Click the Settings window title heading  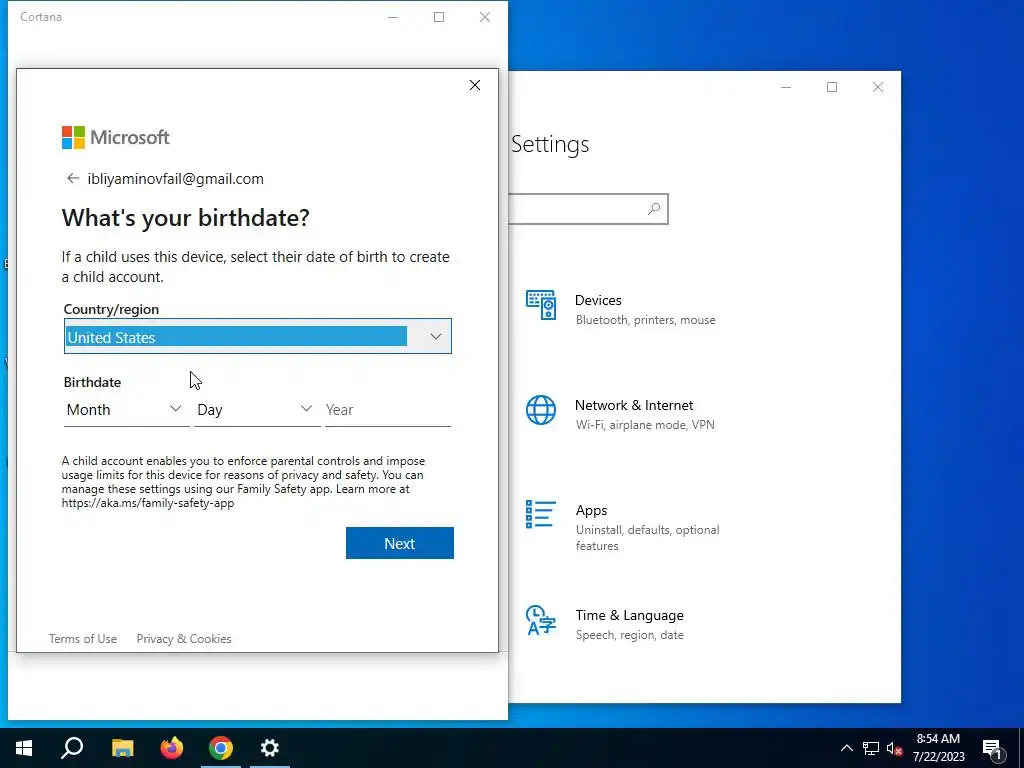tap(550, 144)
